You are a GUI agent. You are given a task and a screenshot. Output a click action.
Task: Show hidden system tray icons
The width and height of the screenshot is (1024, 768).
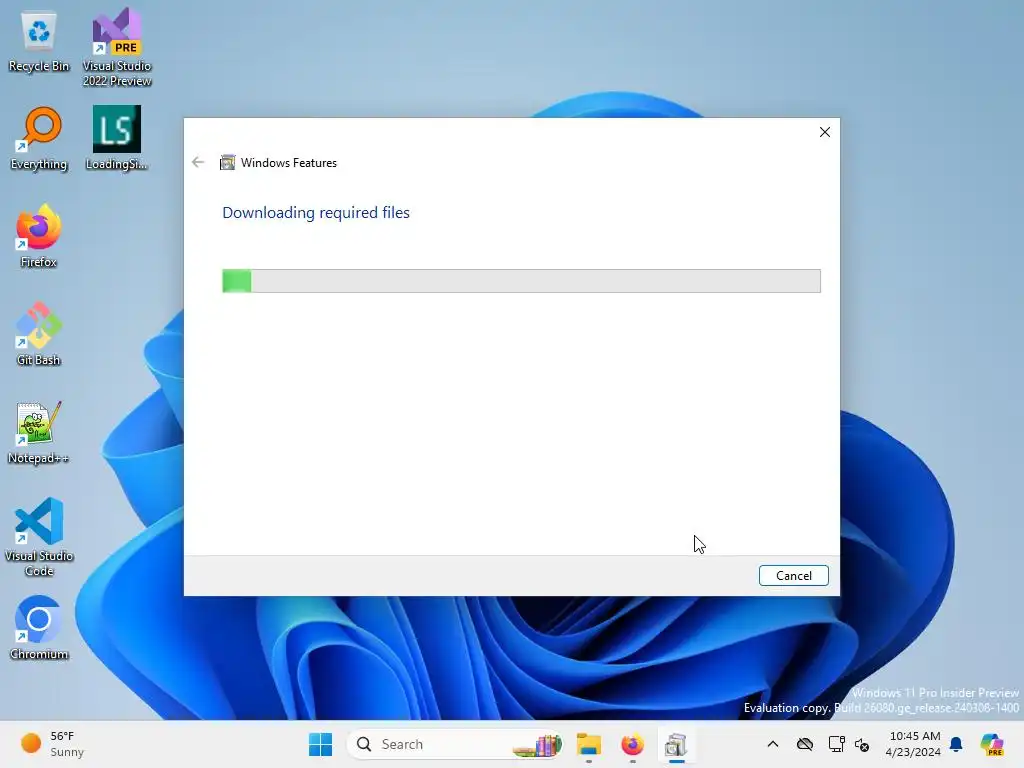click(773, 744)
